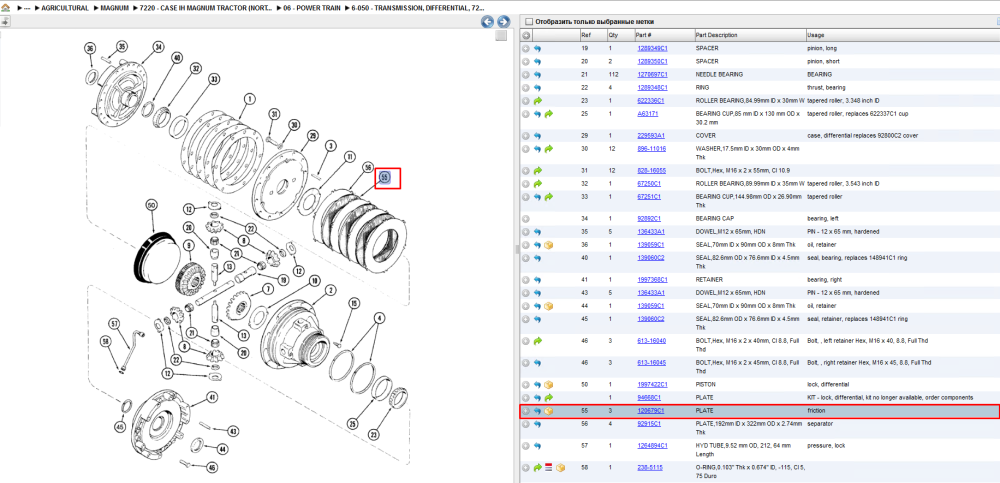Image resolution: width=1000 pixels, height=483 pixels.
Task: Click the blue arrow icon on the Ref 29 COVER row
Action: pos(537,136)
